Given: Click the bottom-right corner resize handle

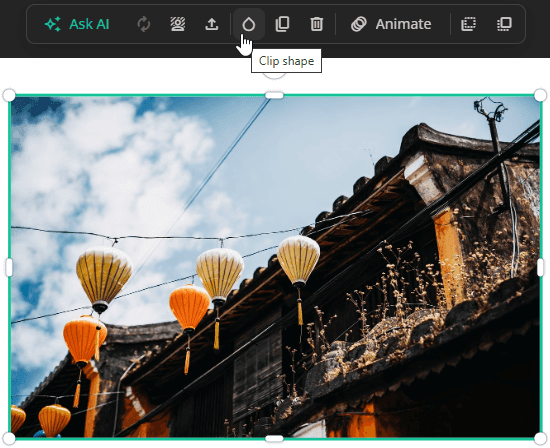Looking at the screenshot, I should 540,439.
